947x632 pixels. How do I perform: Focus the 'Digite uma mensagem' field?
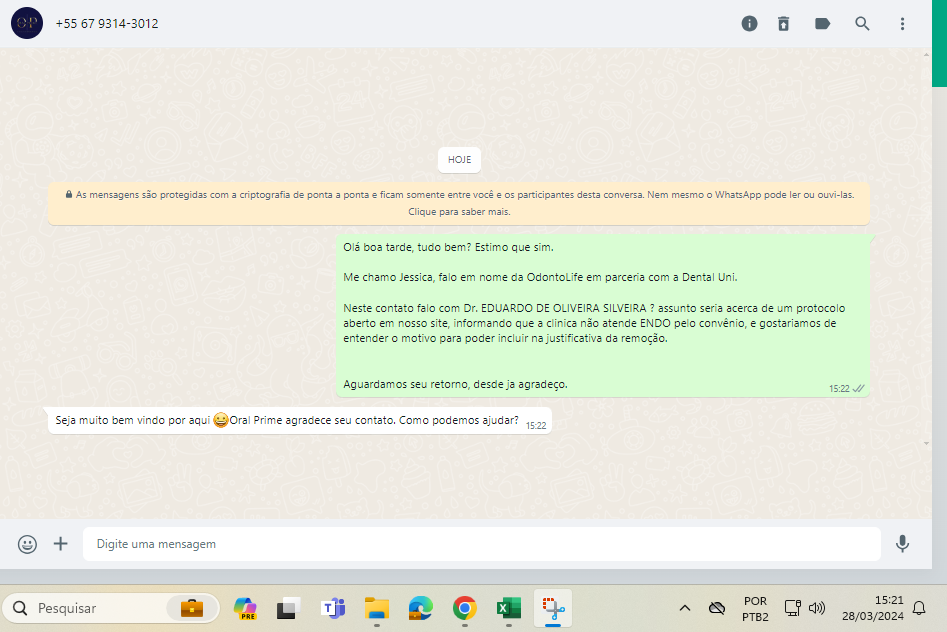[481, 544]
